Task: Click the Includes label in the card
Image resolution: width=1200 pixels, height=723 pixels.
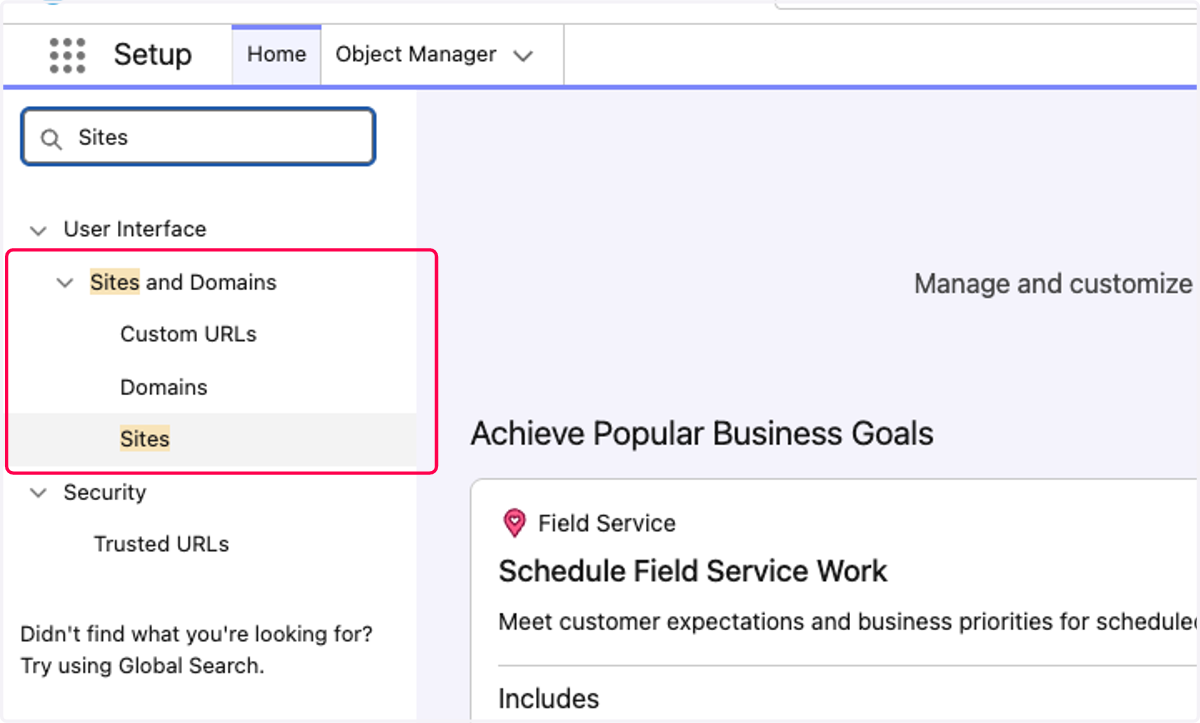Action: tap(549, 698)
